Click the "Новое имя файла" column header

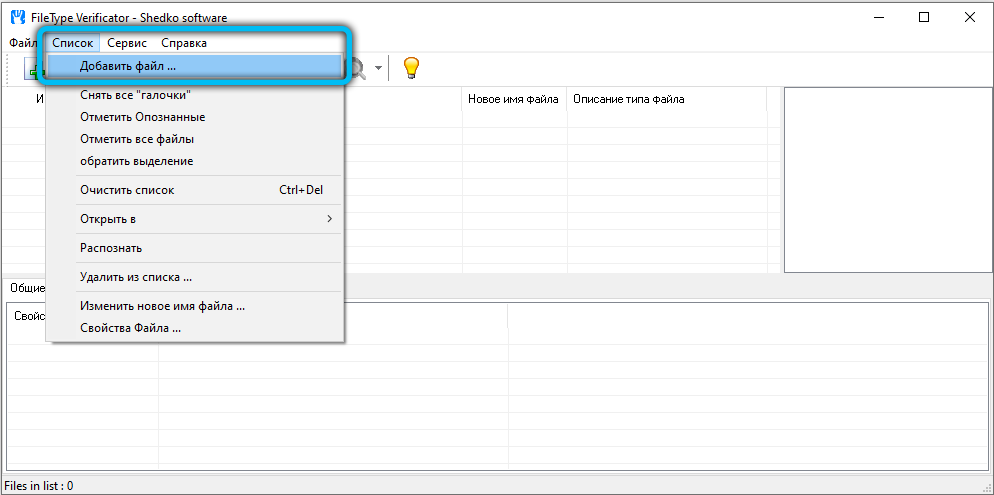513,99
